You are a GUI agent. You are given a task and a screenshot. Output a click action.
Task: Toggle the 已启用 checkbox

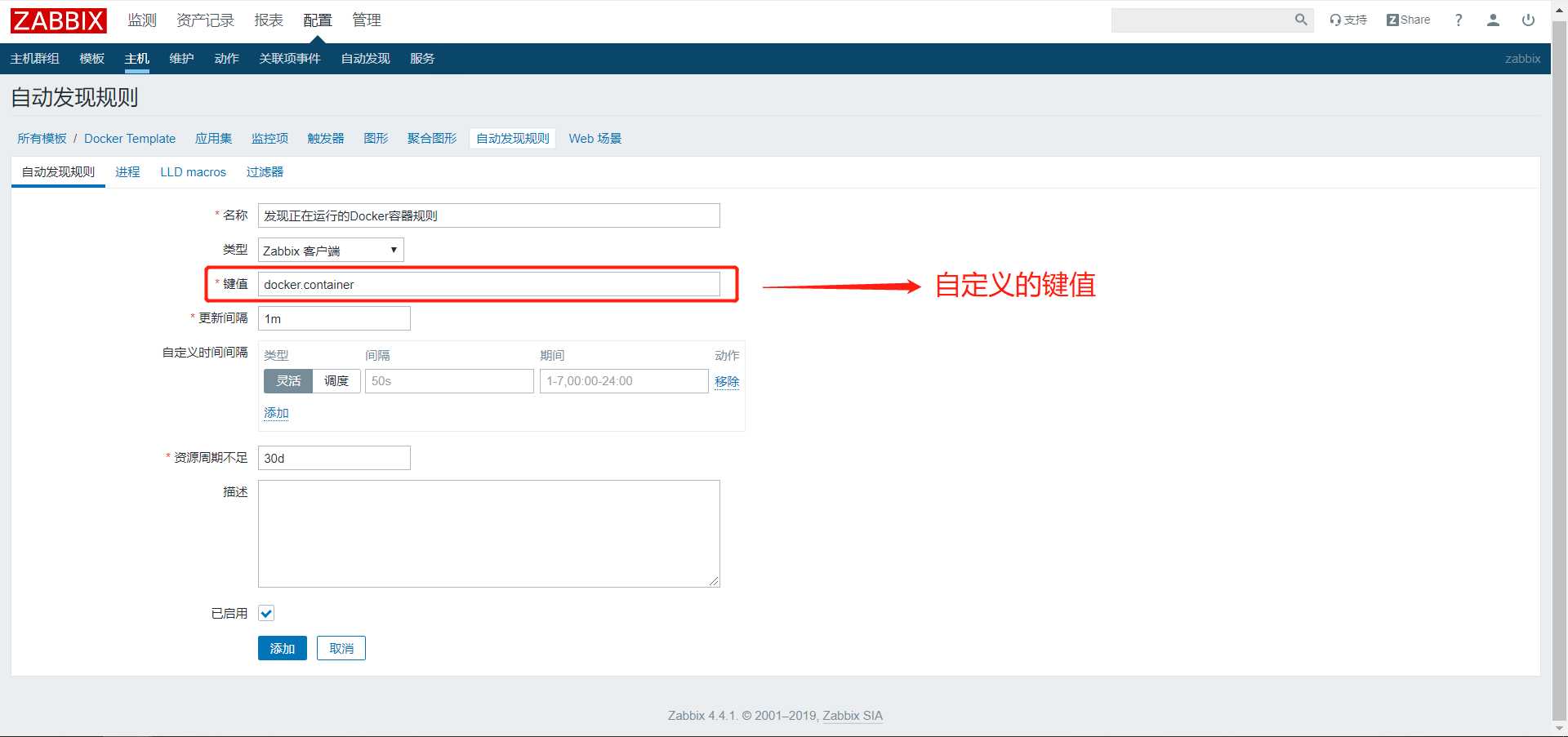tap(266, 613)
